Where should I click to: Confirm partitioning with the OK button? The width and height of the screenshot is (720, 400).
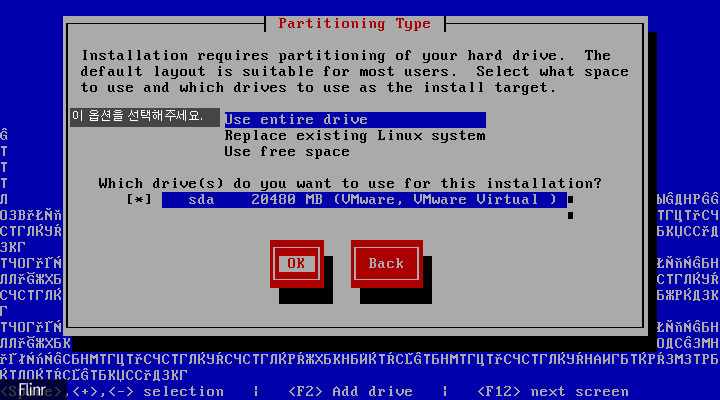tap(297, 264)
